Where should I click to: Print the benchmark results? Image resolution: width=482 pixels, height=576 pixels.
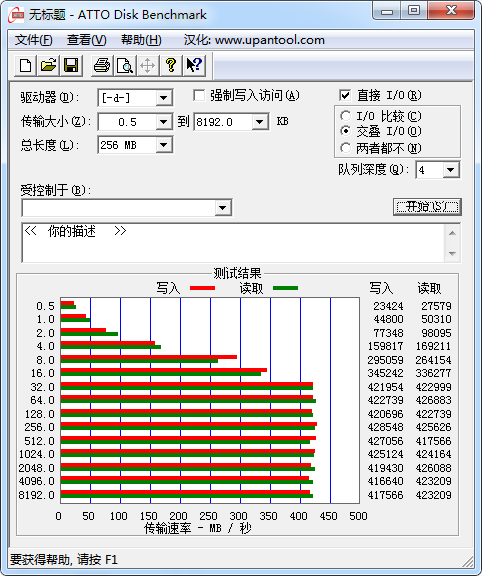click(102, 66)
